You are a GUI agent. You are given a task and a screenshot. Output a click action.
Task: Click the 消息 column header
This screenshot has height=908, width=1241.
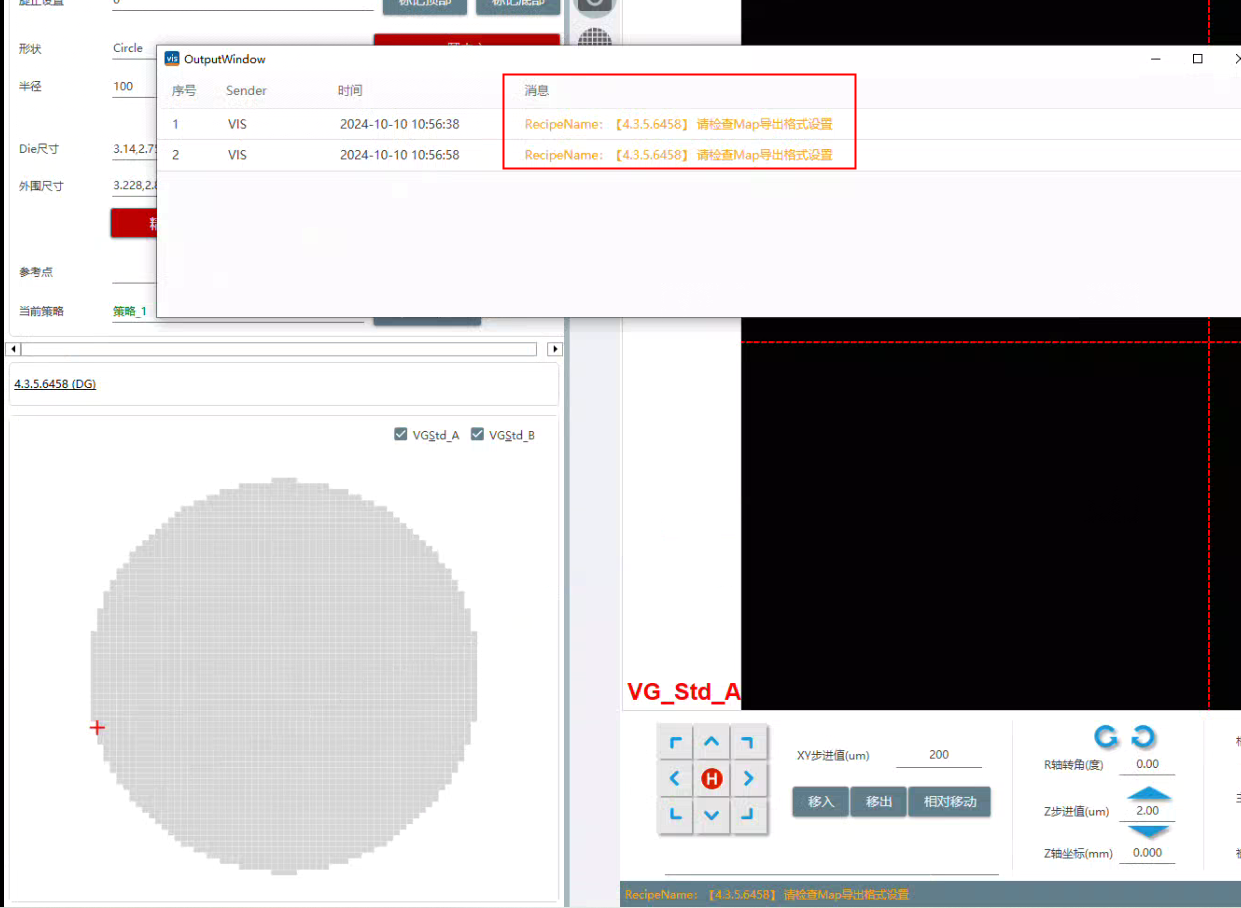537,91
